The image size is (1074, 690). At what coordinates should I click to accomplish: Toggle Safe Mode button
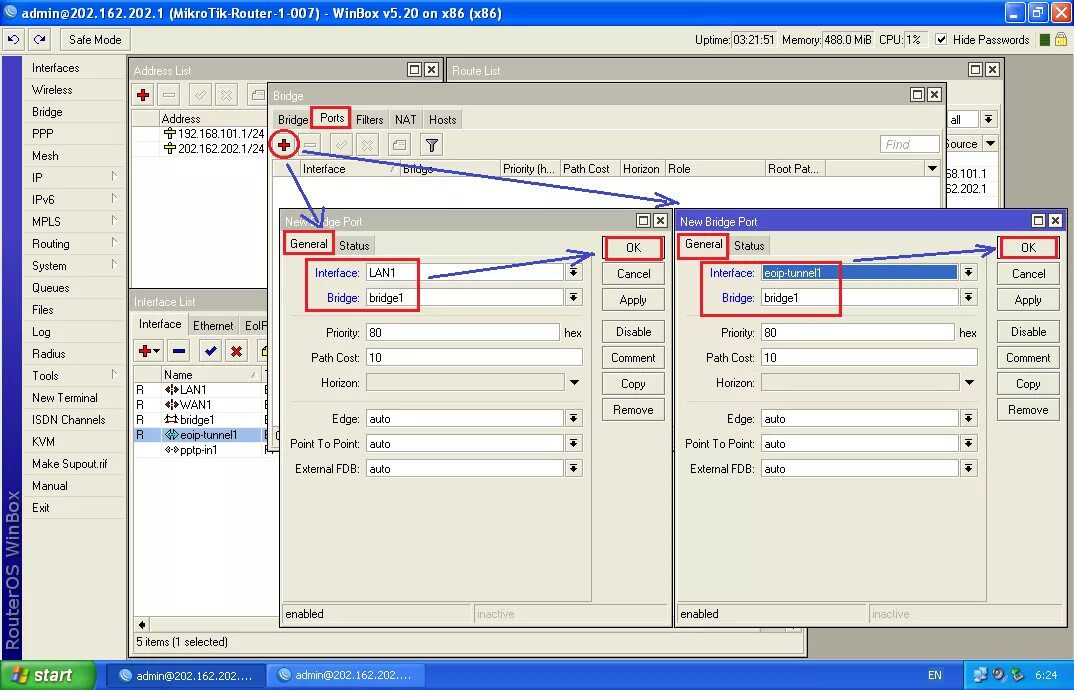pos(95,40)
